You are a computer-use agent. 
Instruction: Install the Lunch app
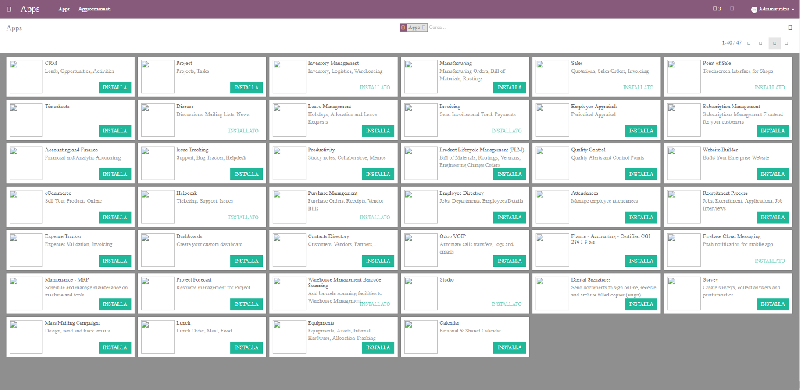pos(246,348)
